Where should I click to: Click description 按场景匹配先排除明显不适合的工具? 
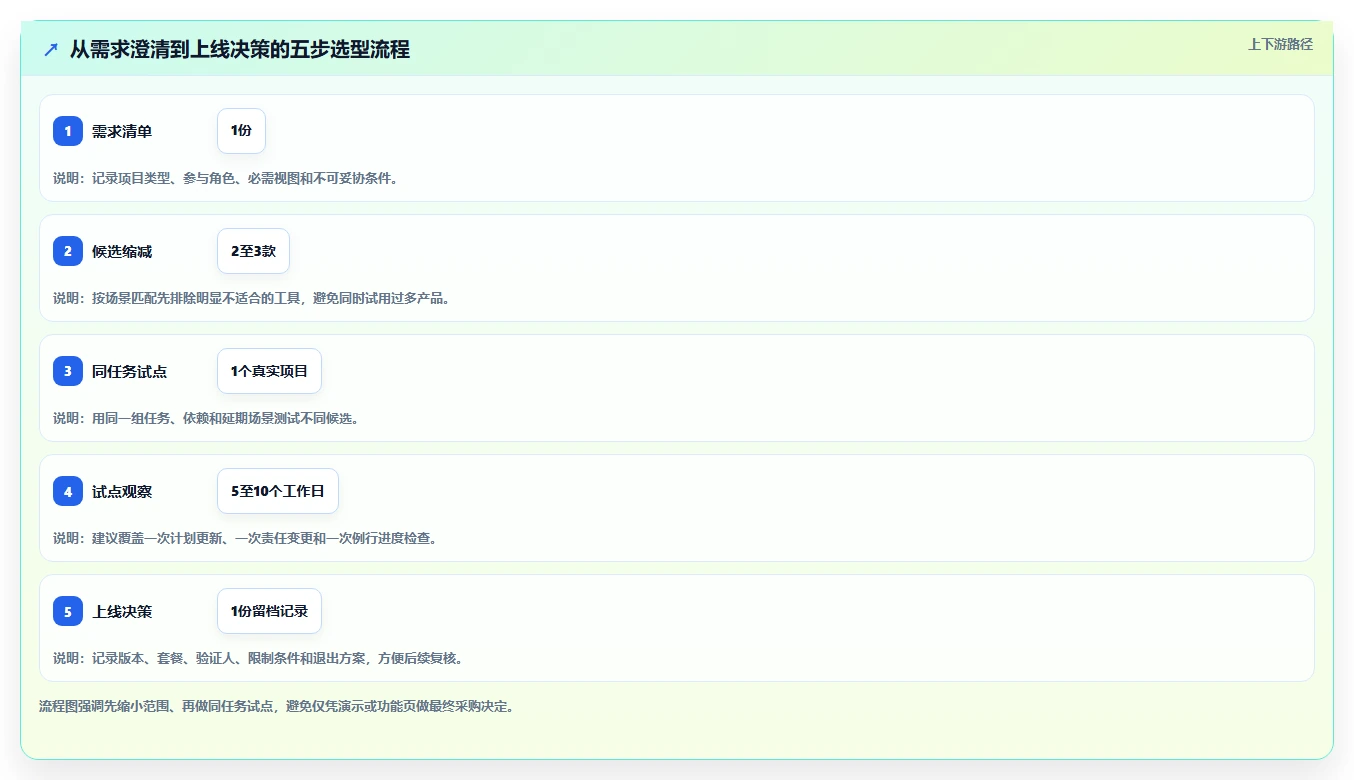[251, 298]
